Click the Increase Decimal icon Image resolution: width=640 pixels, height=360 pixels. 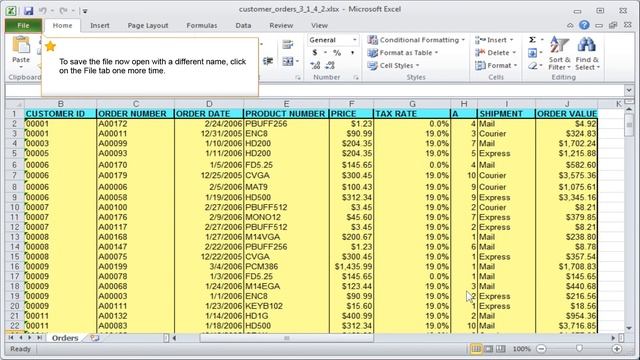click(x=315, y=65)
